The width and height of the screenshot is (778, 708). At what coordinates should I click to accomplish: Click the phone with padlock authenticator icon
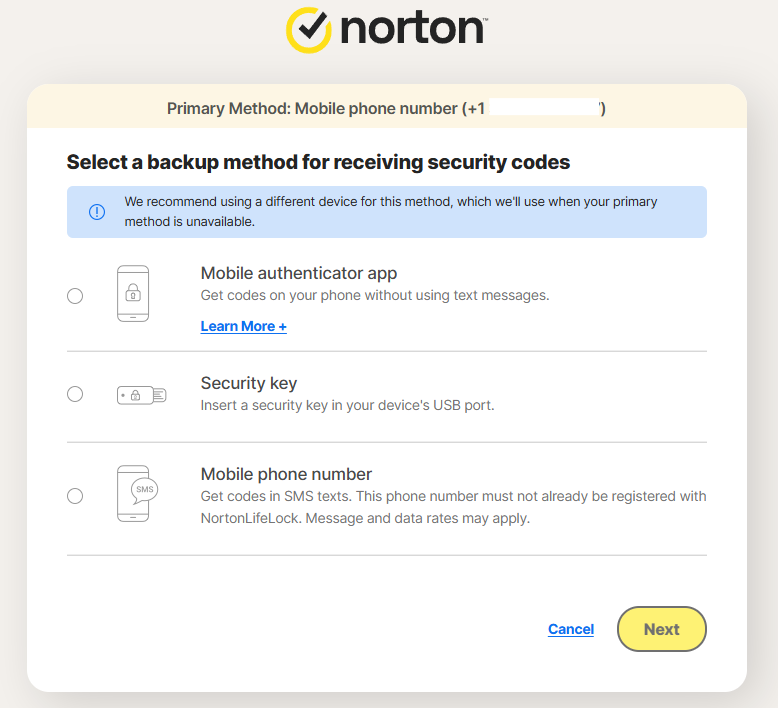133,294
